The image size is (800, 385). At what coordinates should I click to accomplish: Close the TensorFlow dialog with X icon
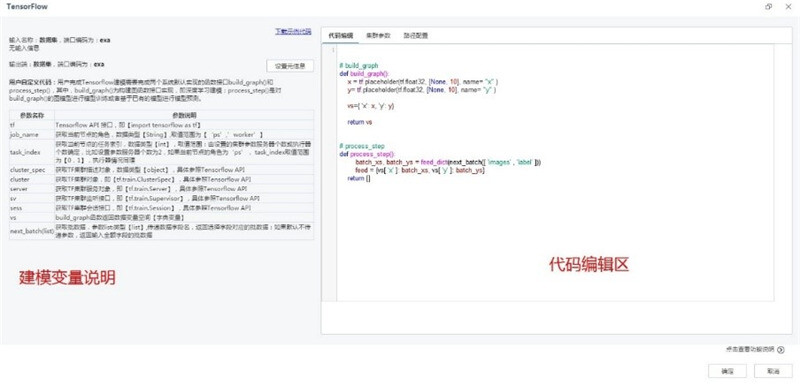(x=788, y=7)
